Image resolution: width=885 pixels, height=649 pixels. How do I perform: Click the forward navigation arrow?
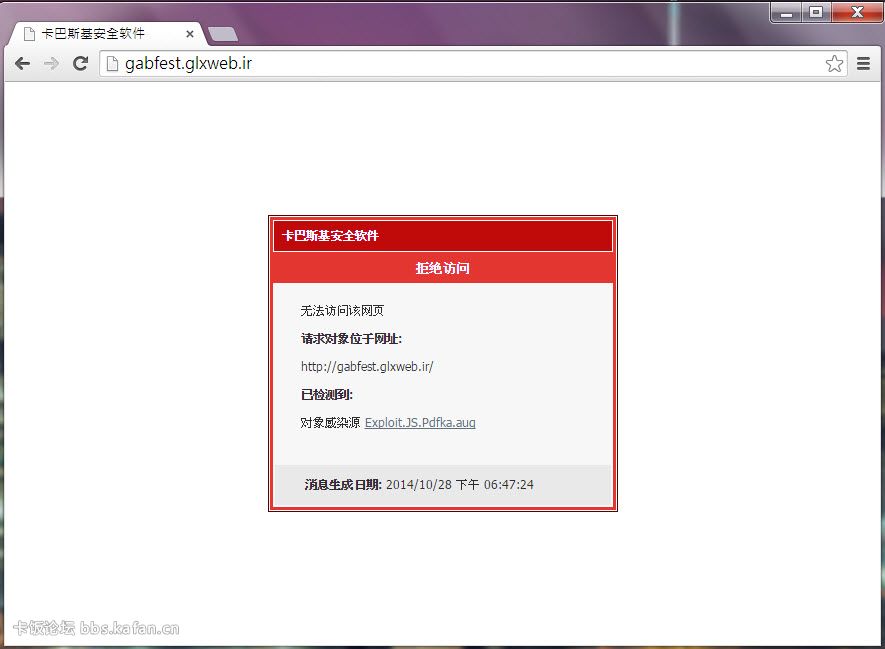pos(51,63)
